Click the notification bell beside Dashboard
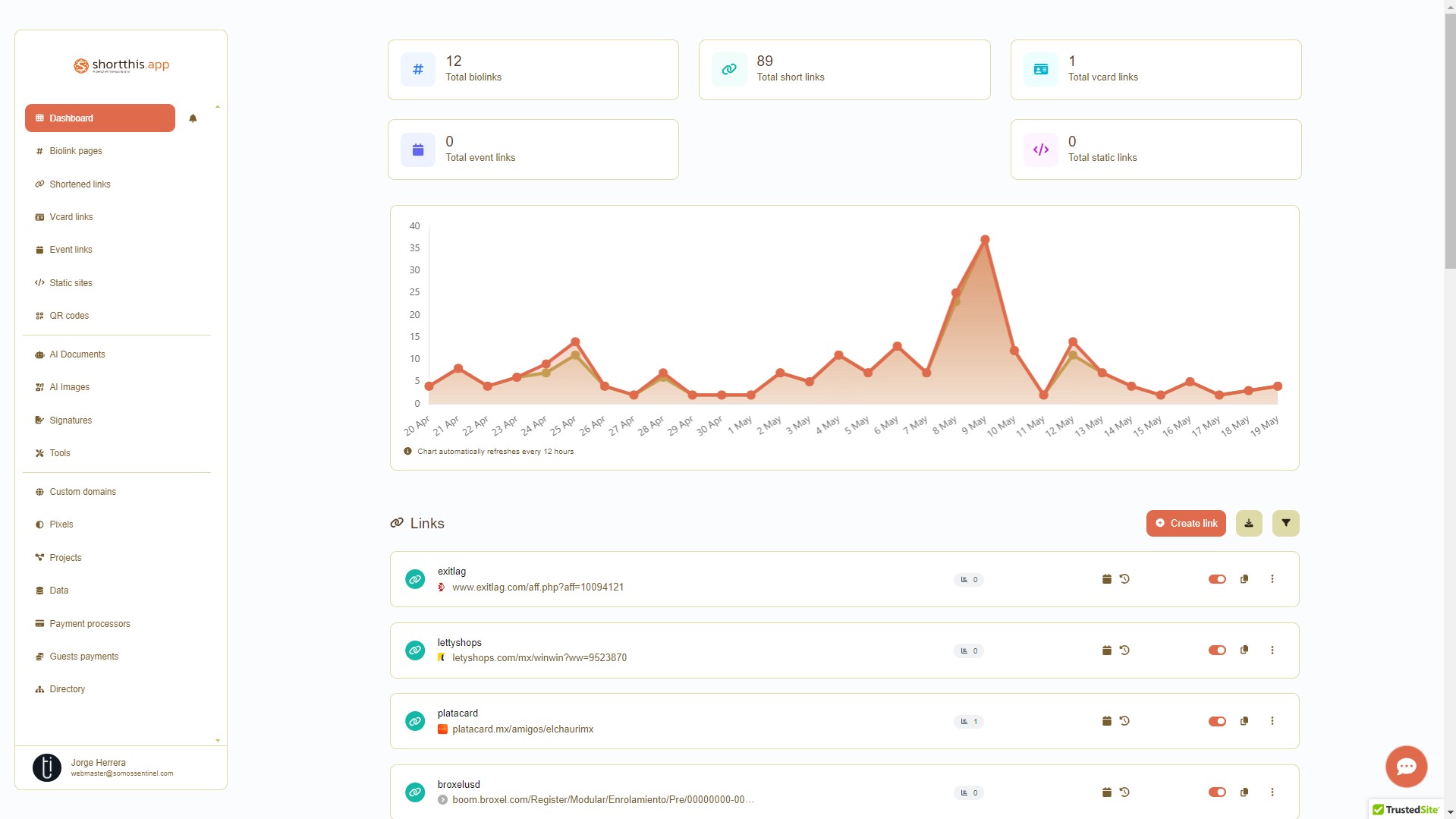This screenshot has width=1456, height=819. (x=192, y=118)
